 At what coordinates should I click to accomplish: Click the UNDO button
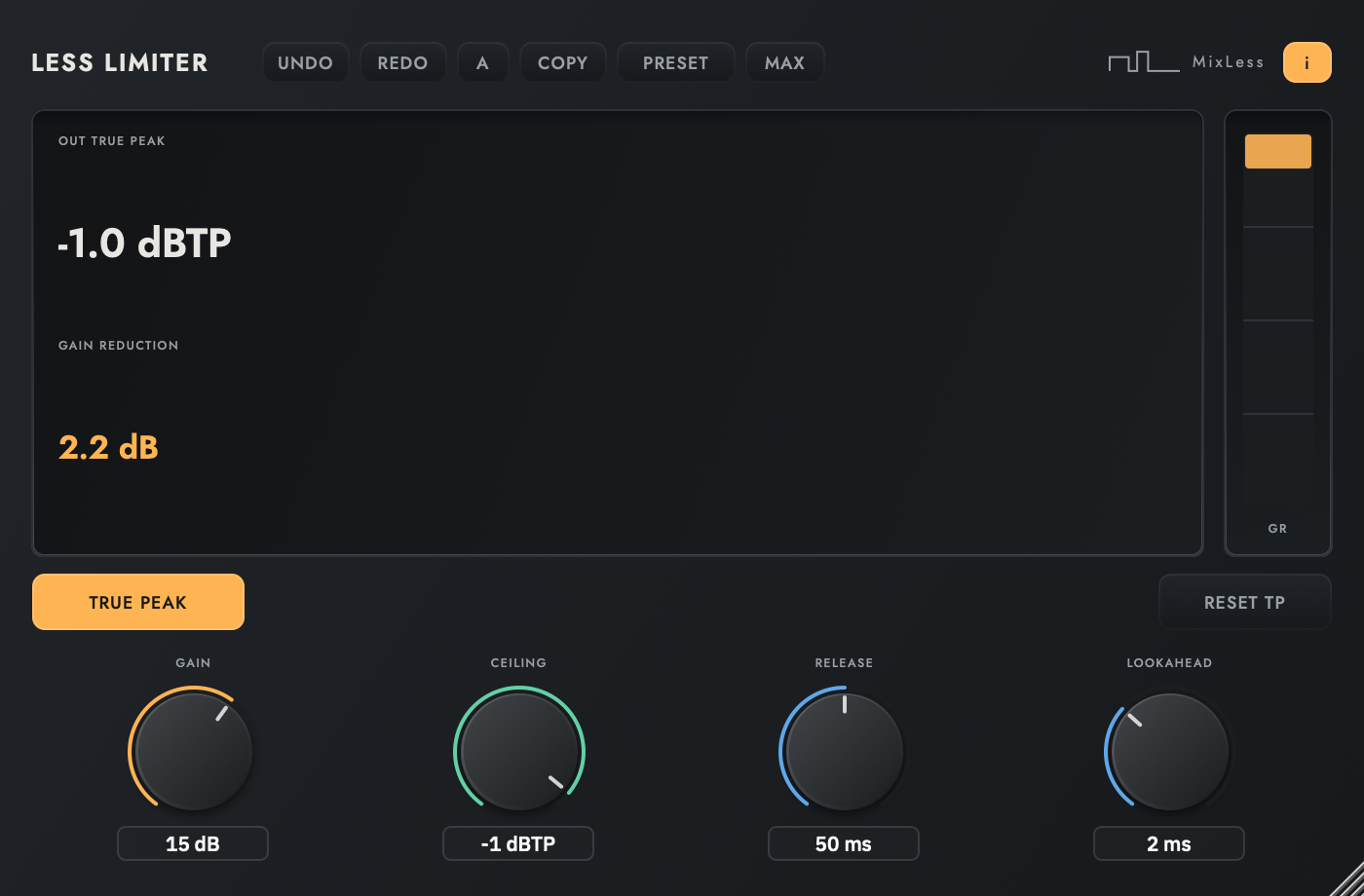tap(305, 63)
